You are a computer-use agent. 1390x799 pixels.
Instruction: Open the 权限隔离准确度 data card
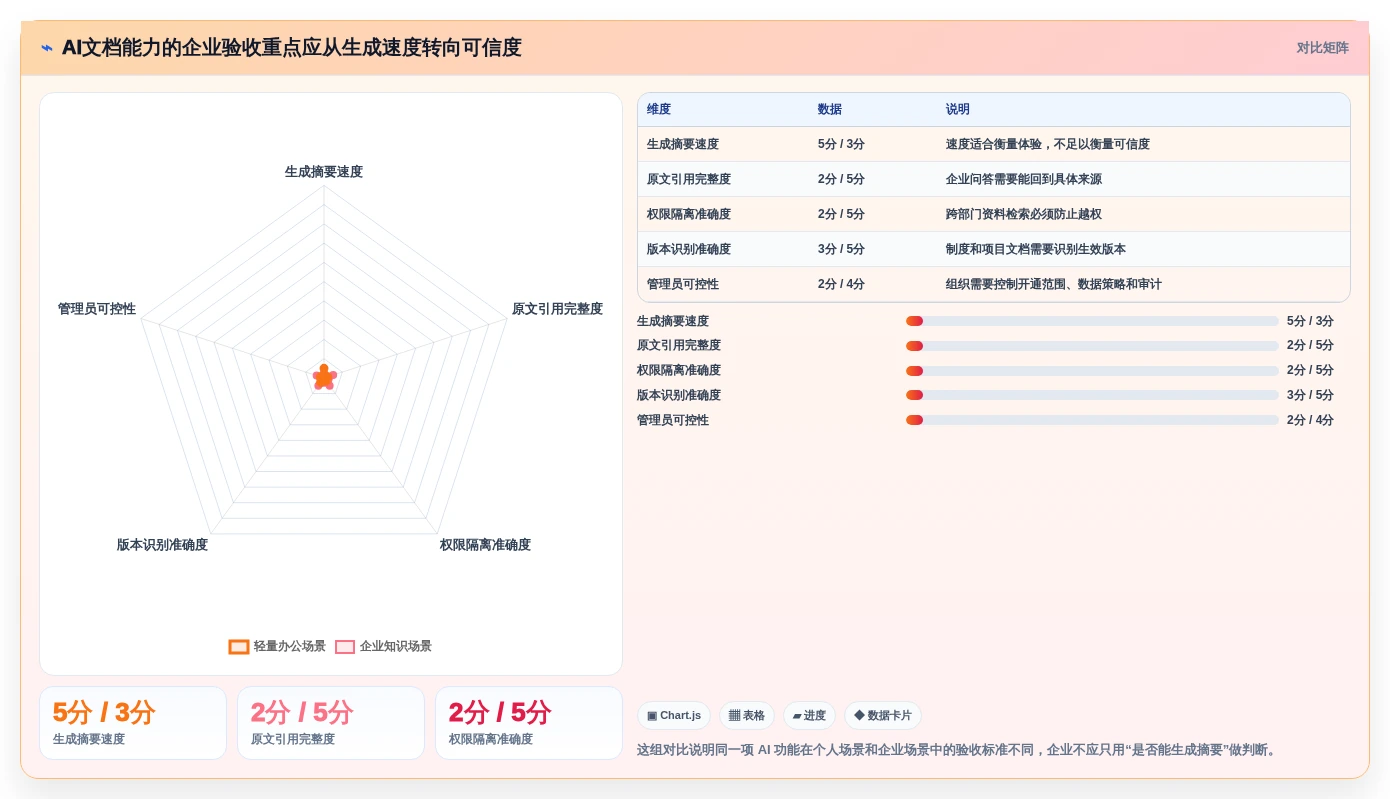[529, 723]
